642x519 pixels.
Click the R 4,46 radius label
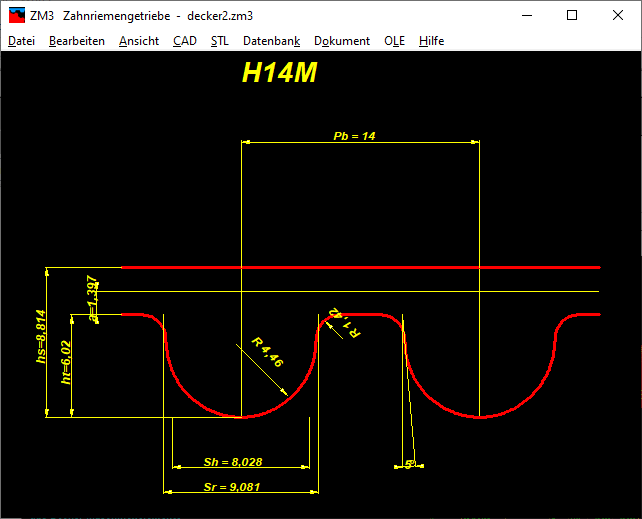[x=268, y=352]
